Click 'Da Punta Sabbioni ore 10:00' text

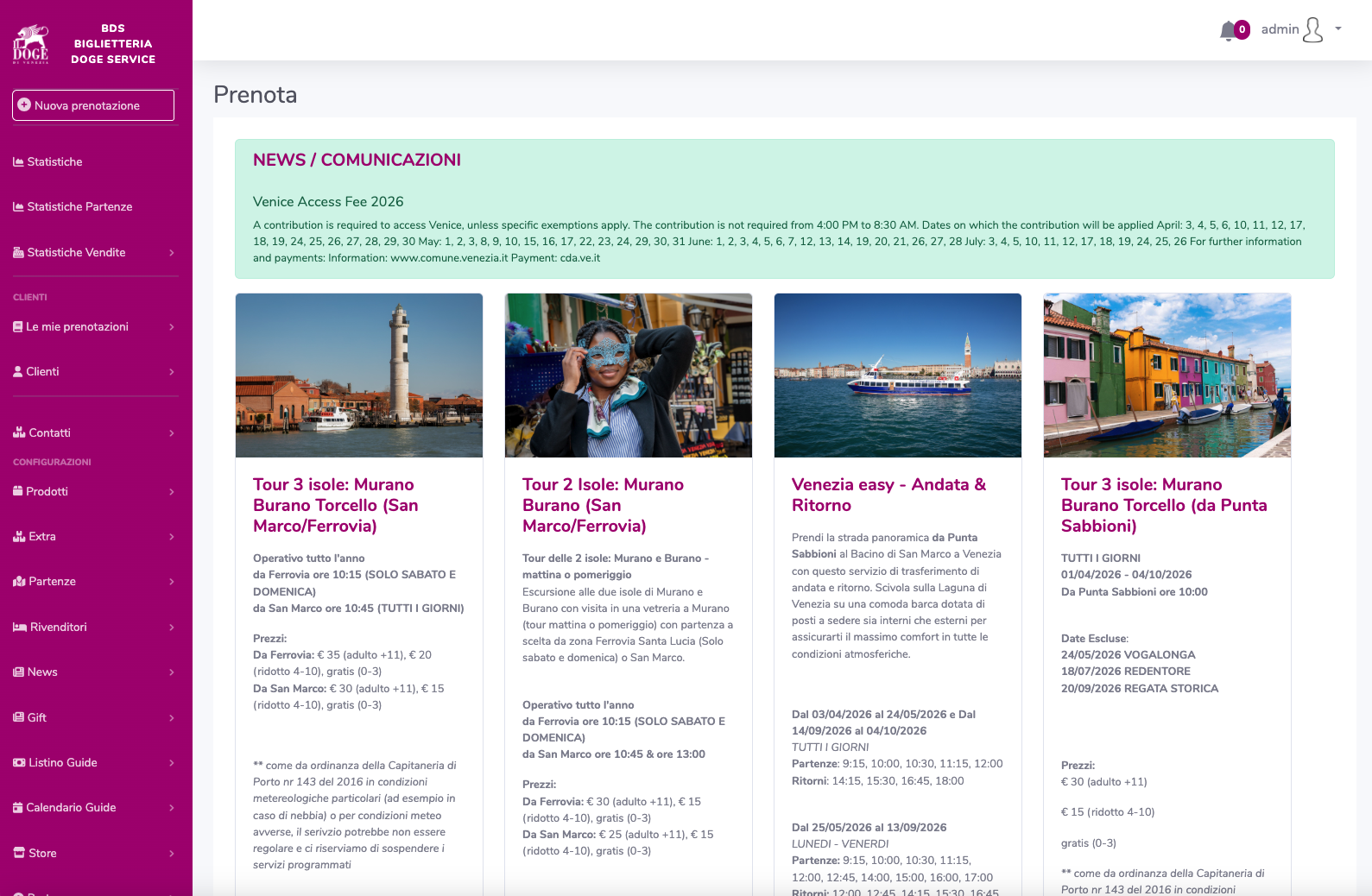click(1135, 592)
